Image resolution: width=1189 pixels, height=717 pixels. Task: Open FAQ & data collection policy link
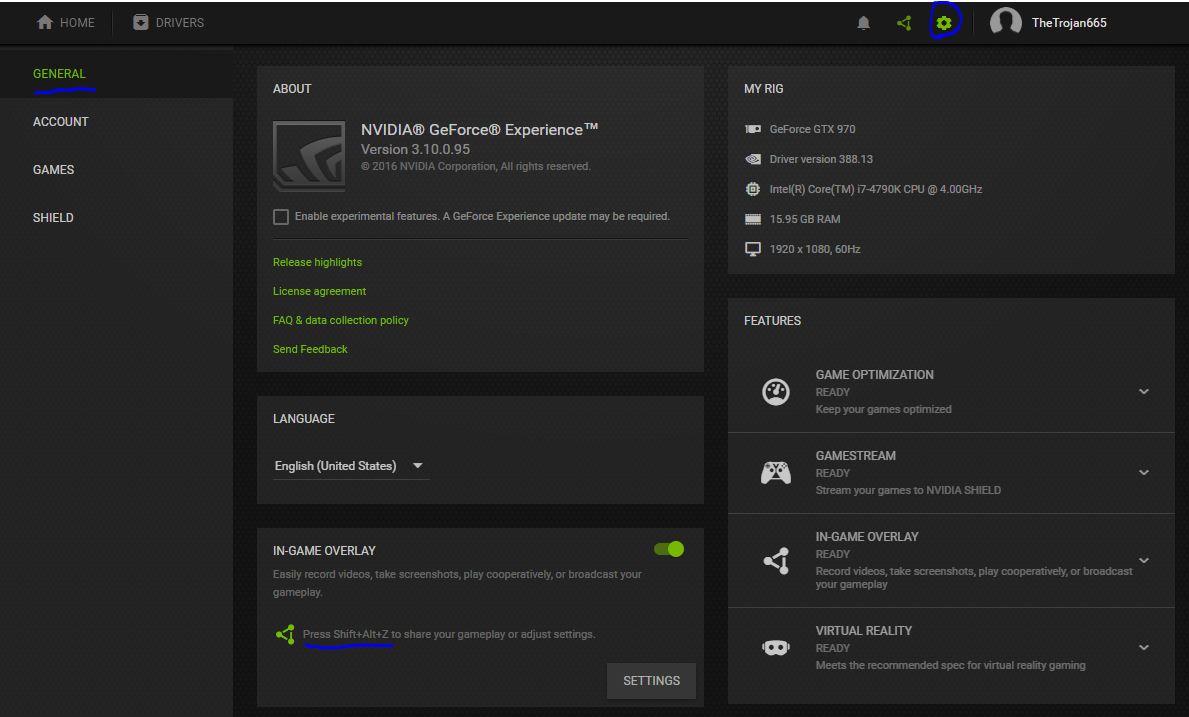340,320
